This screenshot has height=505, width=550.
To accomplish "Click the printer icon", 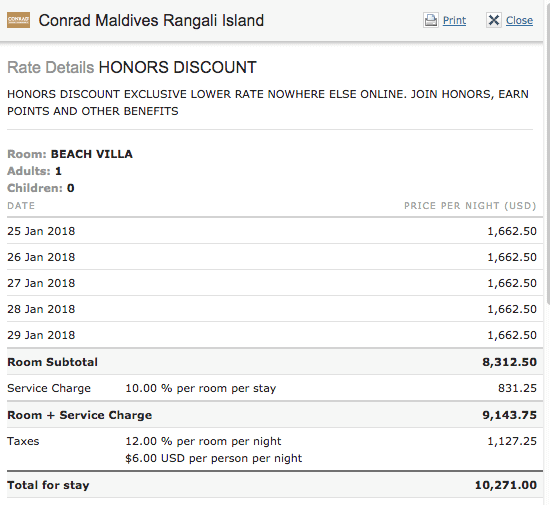I will 431,20.
